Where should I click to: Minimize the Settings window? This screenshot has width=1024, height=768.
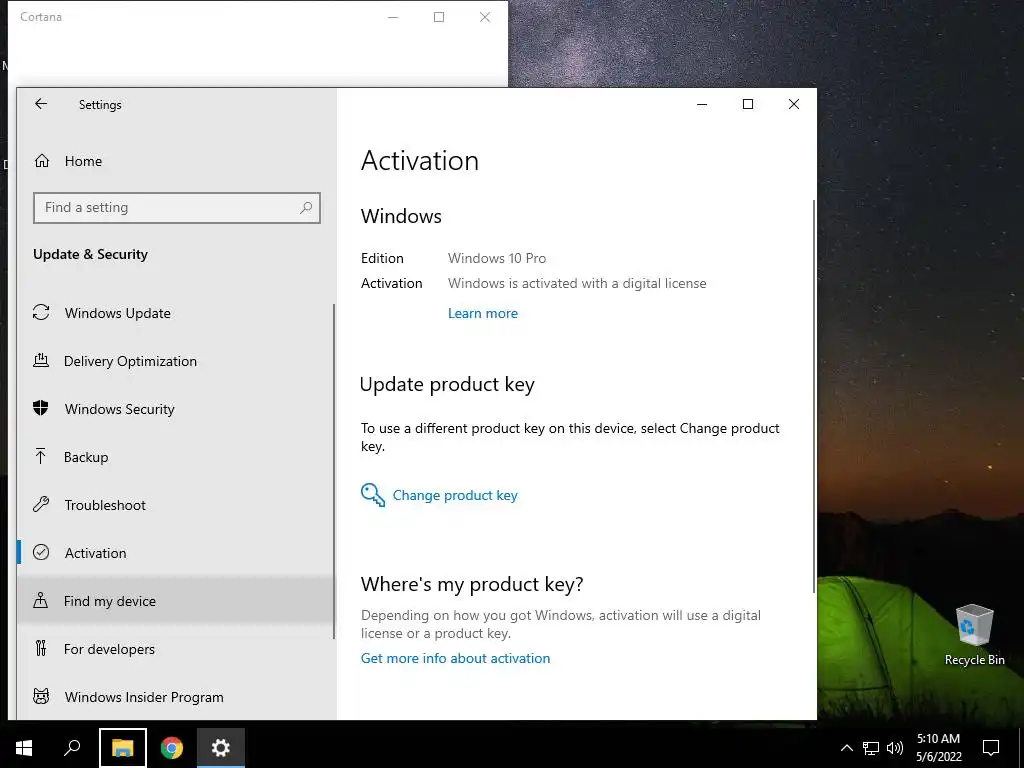coord(702,104)
